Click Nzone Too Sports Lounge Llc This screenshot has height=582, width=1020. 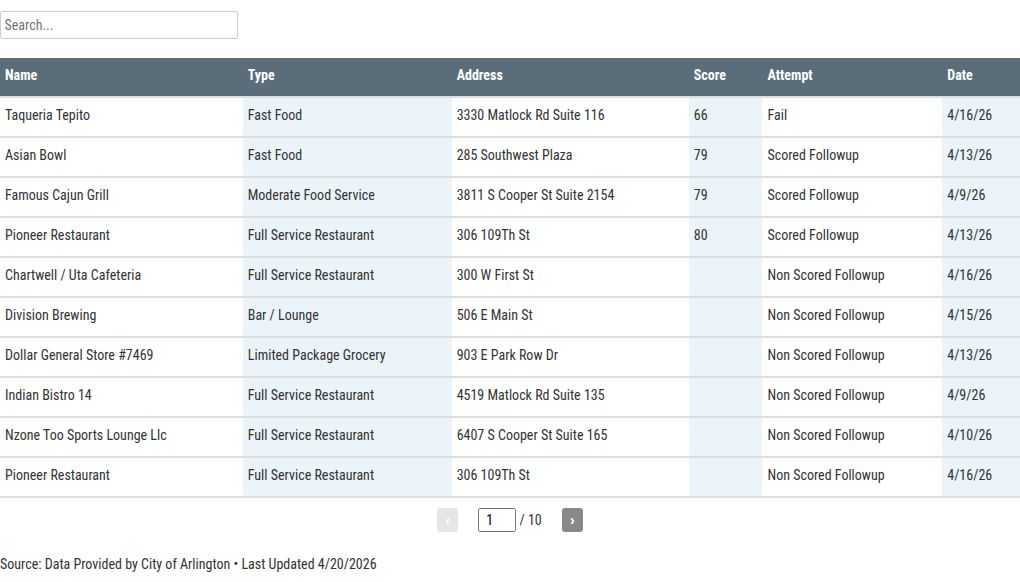click(86, 435)
